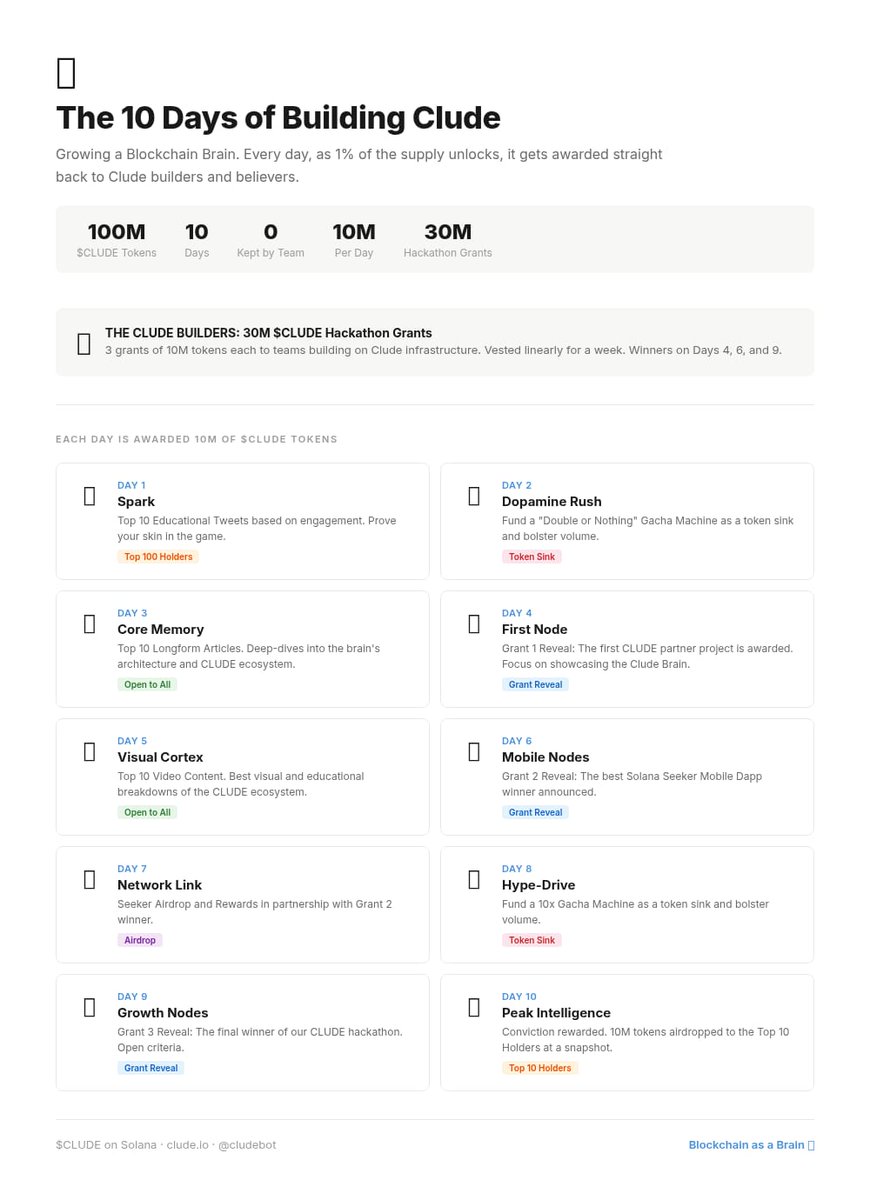Click the THE CLUDE BUILDERS hackathon heading
This screenshot has height=1200, width=870.
(269, 333)
